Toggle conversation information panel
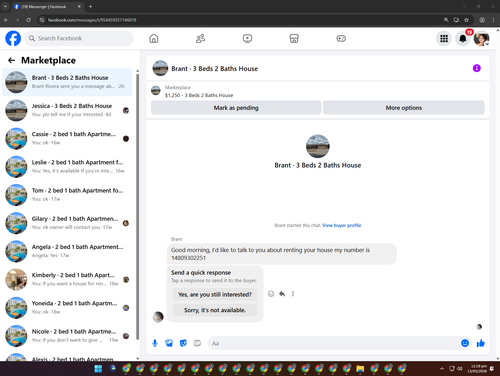500x376 pixels. [x=477, y=68]
